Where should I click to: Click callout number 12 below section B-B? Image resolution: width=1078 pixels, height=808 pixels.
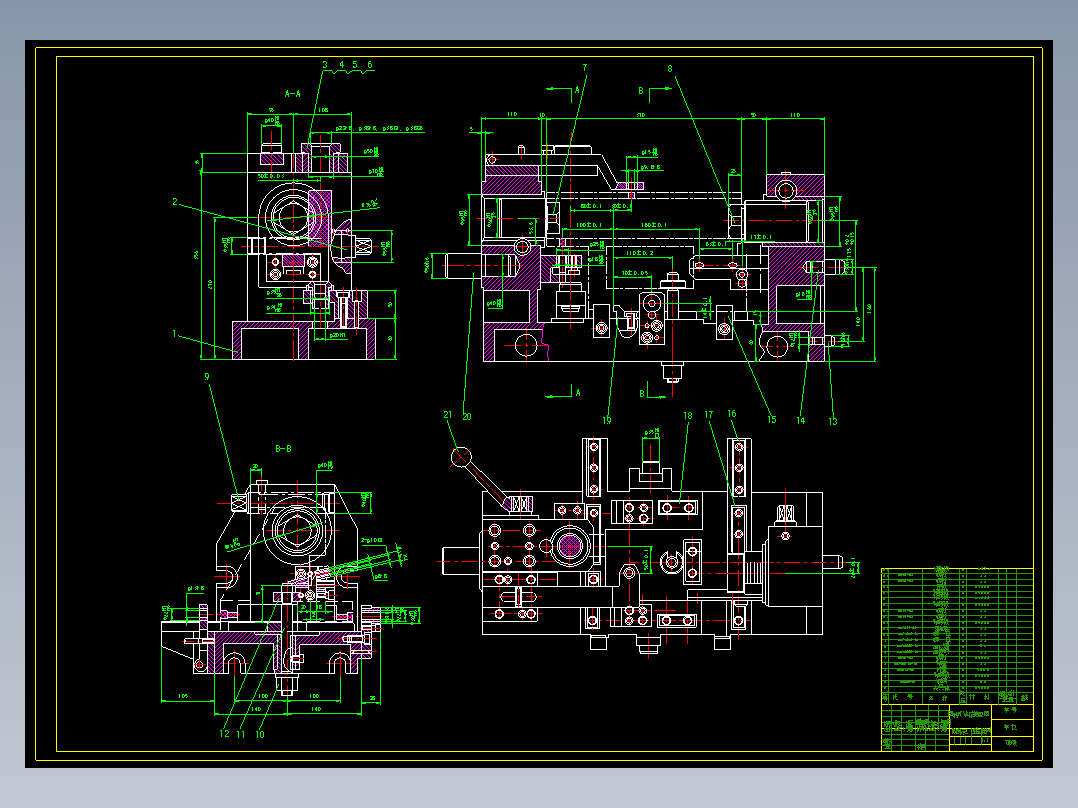click(224, 734)
